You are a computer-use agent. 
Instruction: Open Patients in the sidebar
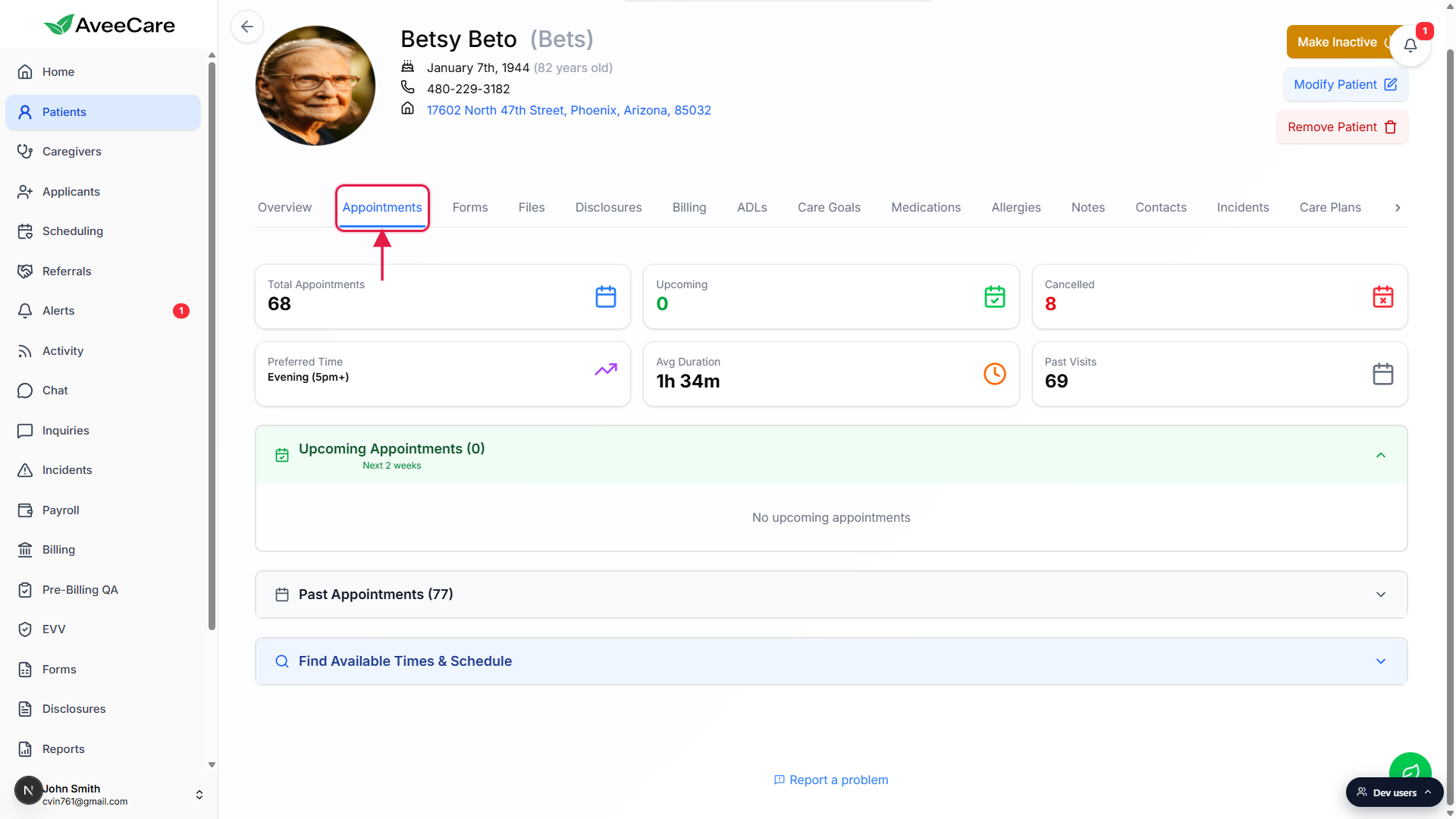[103, 112]
